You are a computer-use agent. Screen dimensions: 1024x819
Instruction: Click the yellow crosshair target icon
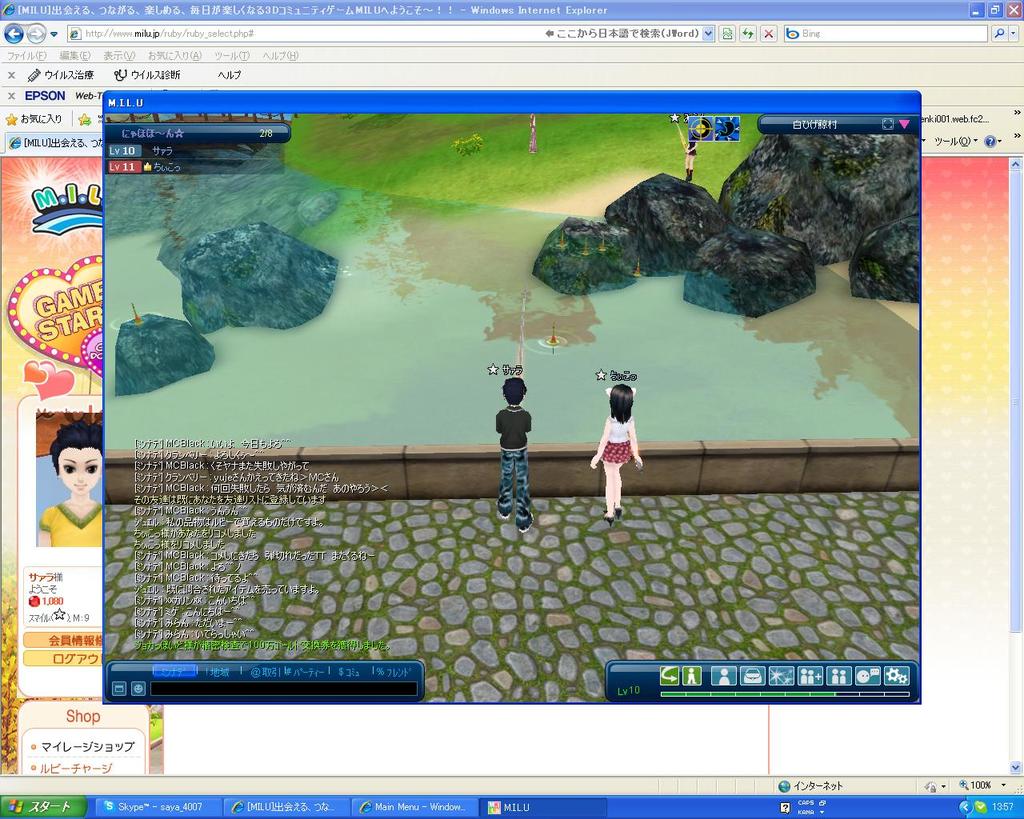pos(701,128)
